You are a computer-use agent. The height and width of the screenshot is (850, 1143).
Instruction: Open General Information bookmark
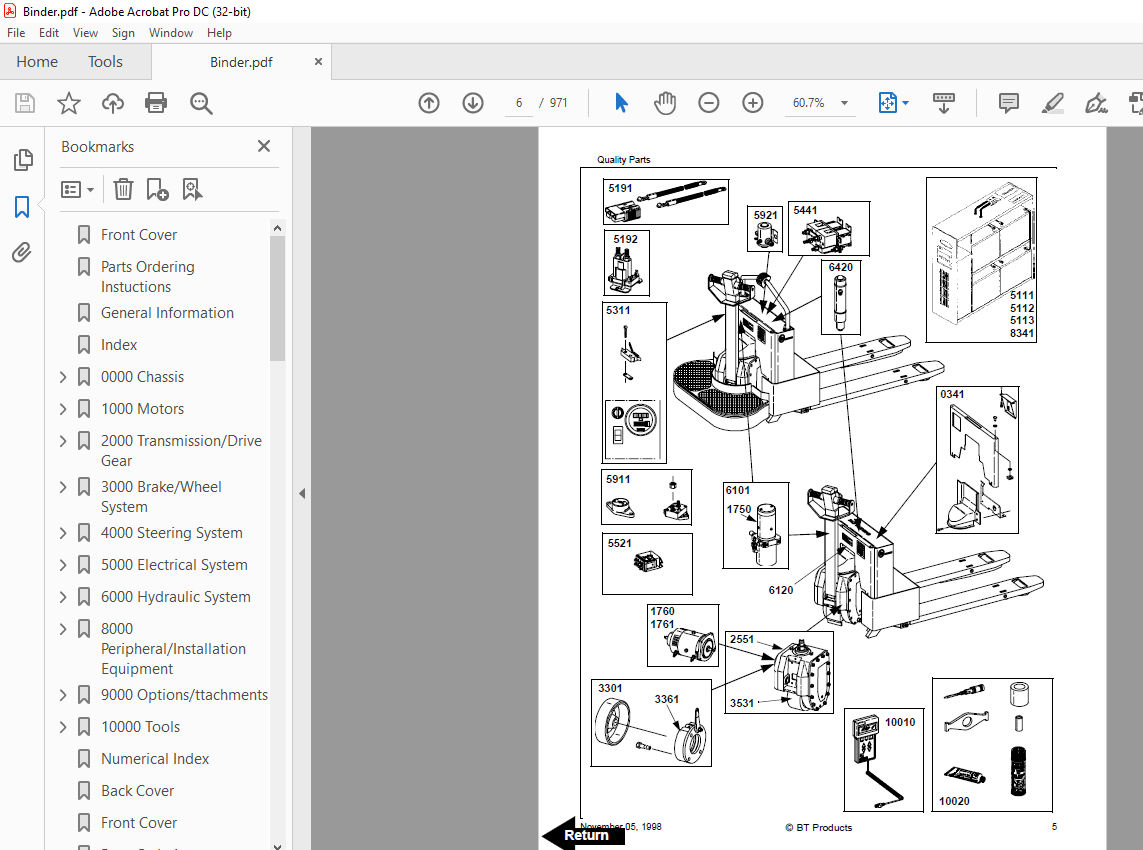168,313
